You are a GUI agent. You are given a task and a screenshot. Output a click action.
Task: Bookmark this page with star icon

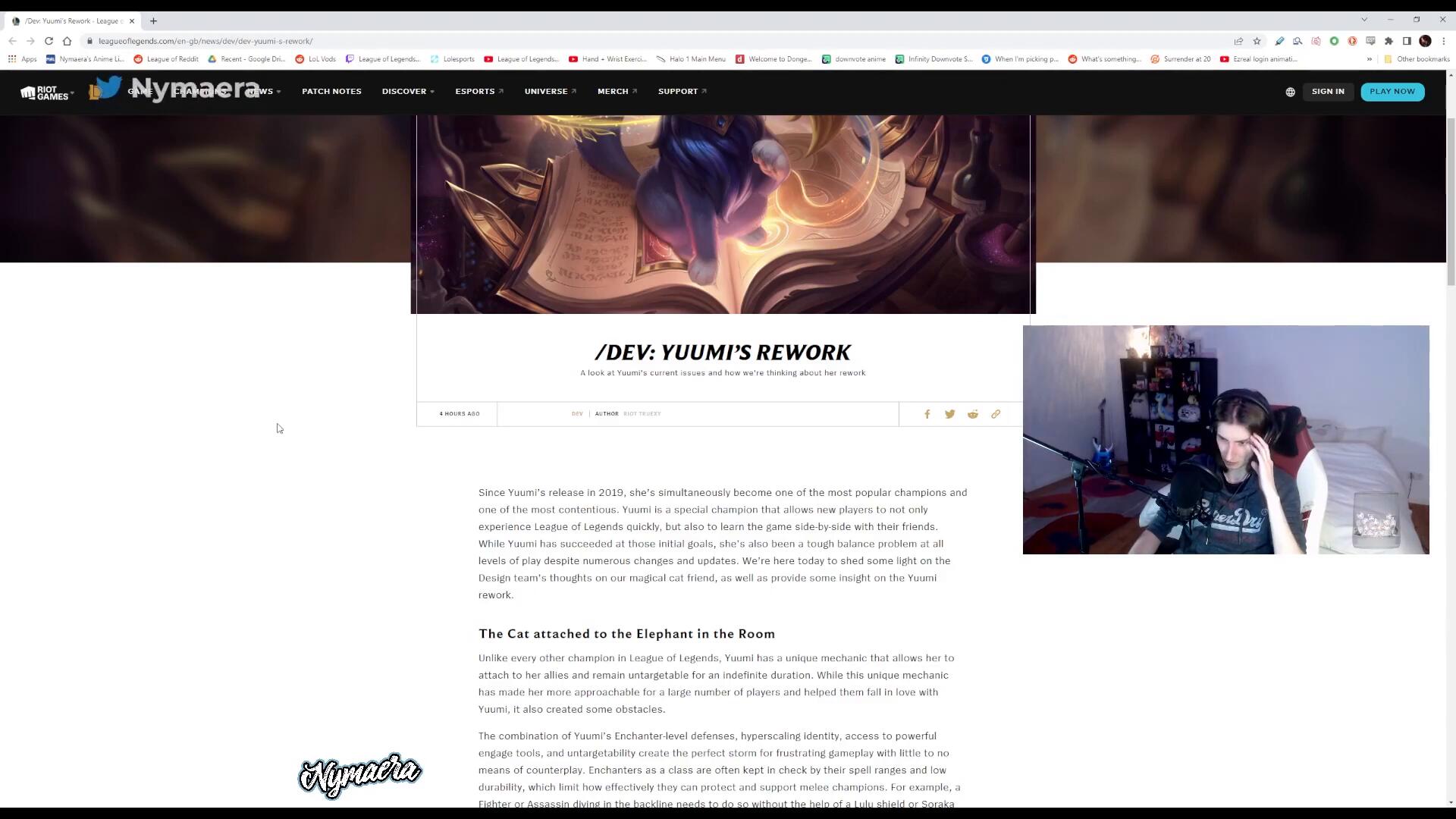click(x=1257, y=41)
